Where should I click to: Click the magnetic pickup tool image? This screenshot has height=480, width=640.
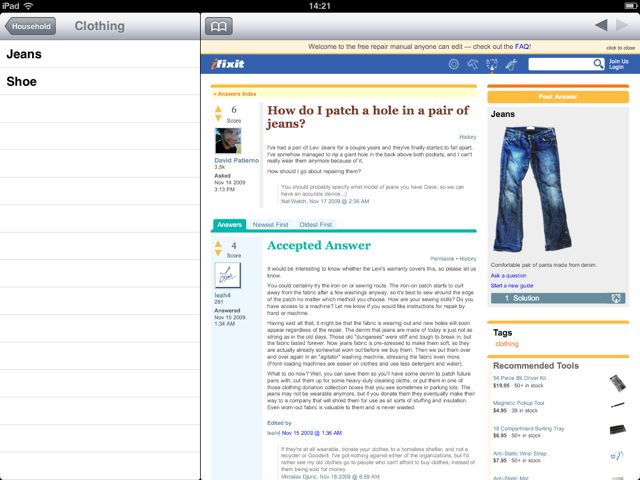(x=618, y=405)
